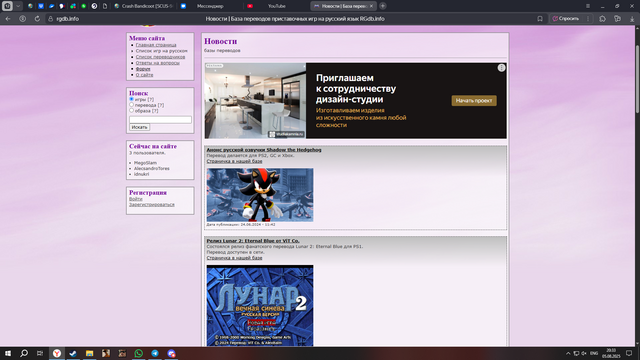Click the design studio kitchen ad image

(x=255, y=100)
